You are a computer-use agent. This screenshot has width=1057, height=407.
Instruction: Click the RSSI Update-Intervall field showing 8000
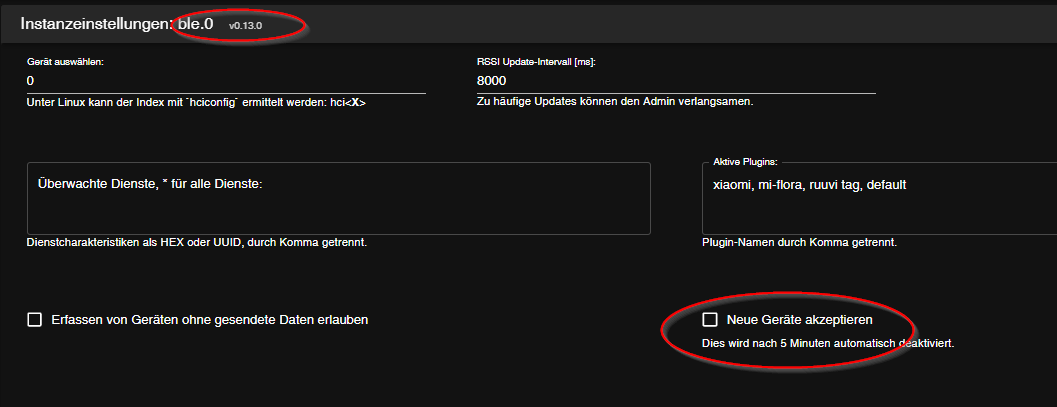click(676, 80)
